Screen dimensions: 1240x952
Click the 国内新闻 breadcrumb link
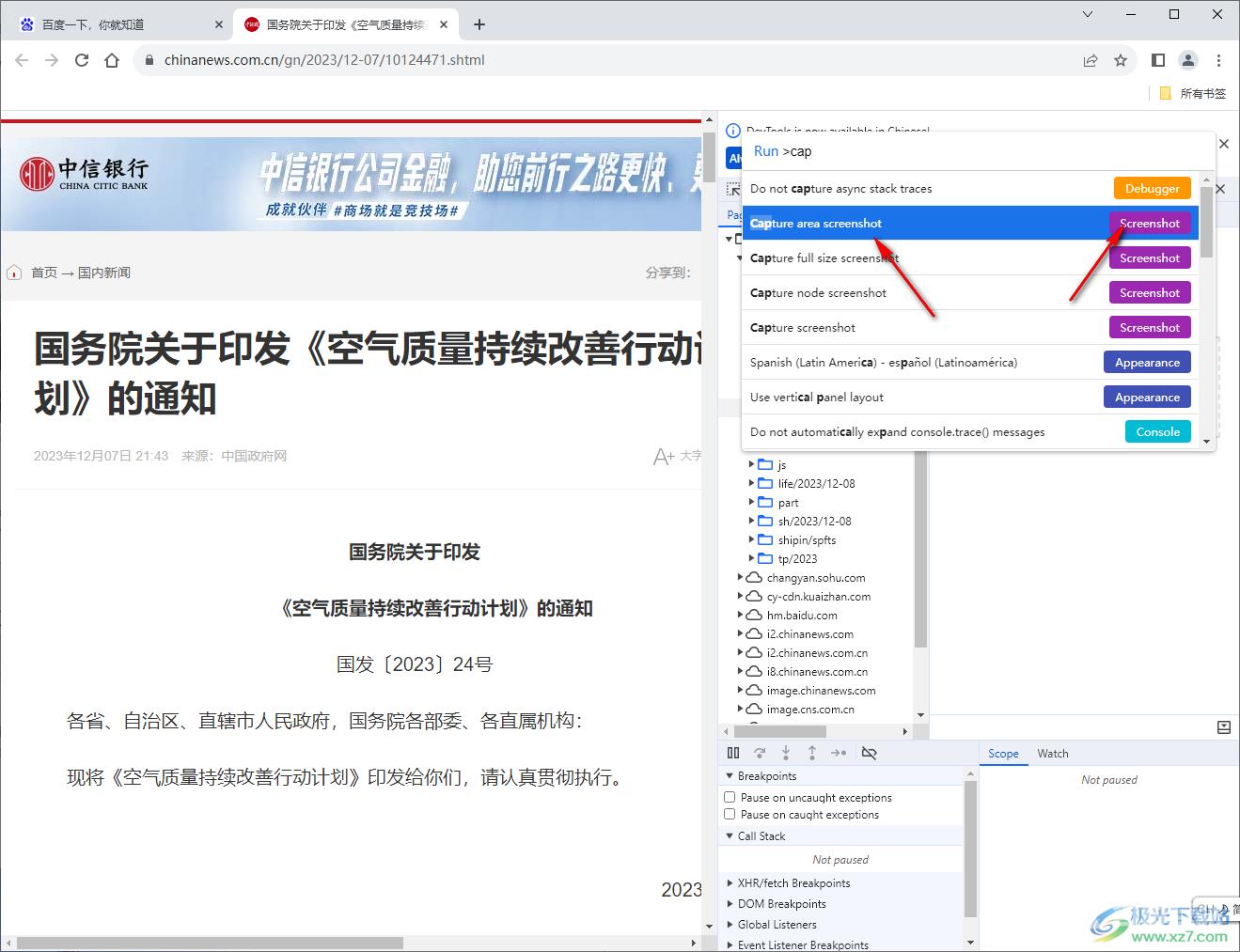[x=104, y=273]
